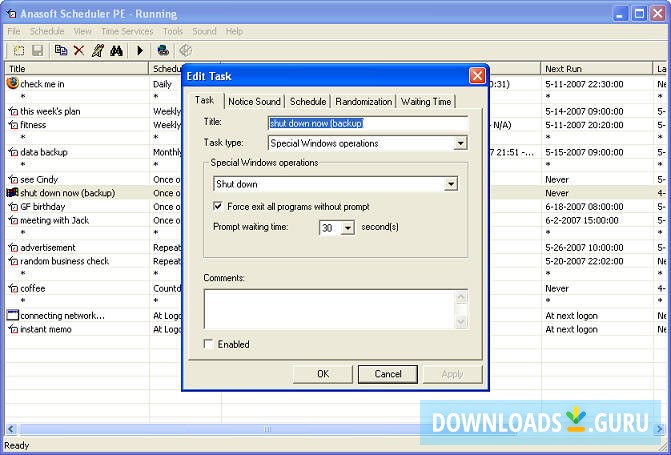Click the task icon beside see Cindy

[x=13, y=180]
